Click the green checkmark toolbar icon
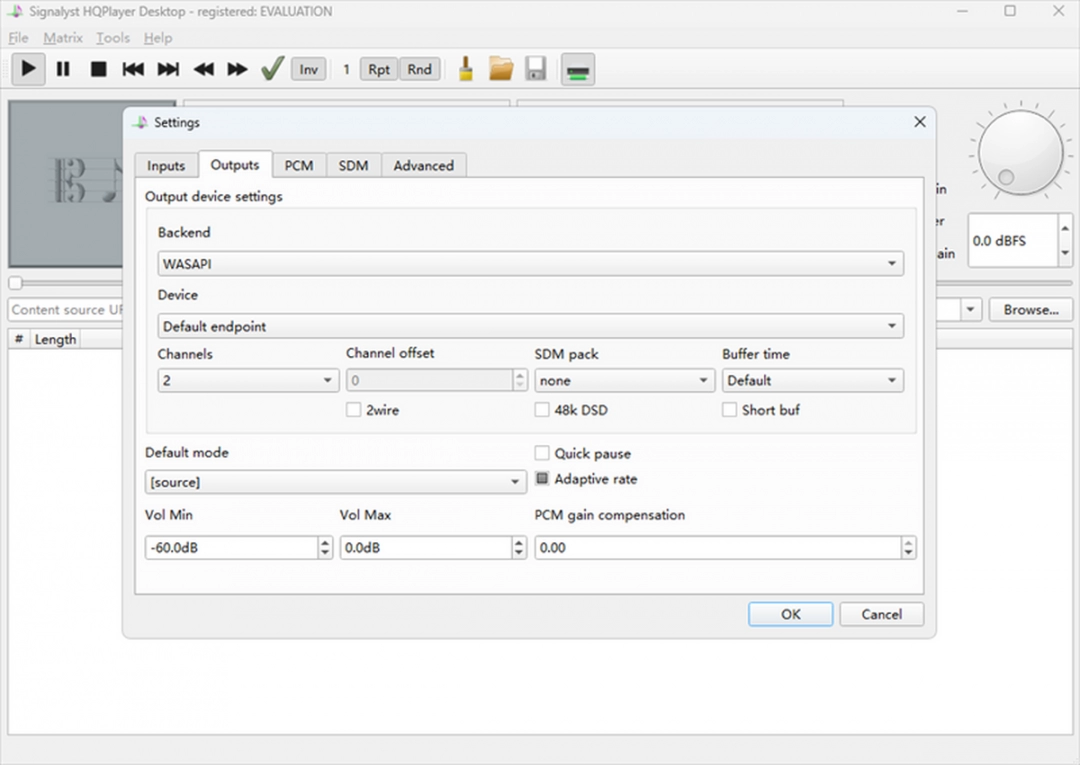This screenshot has height=765, width=1080. point(272,68)
